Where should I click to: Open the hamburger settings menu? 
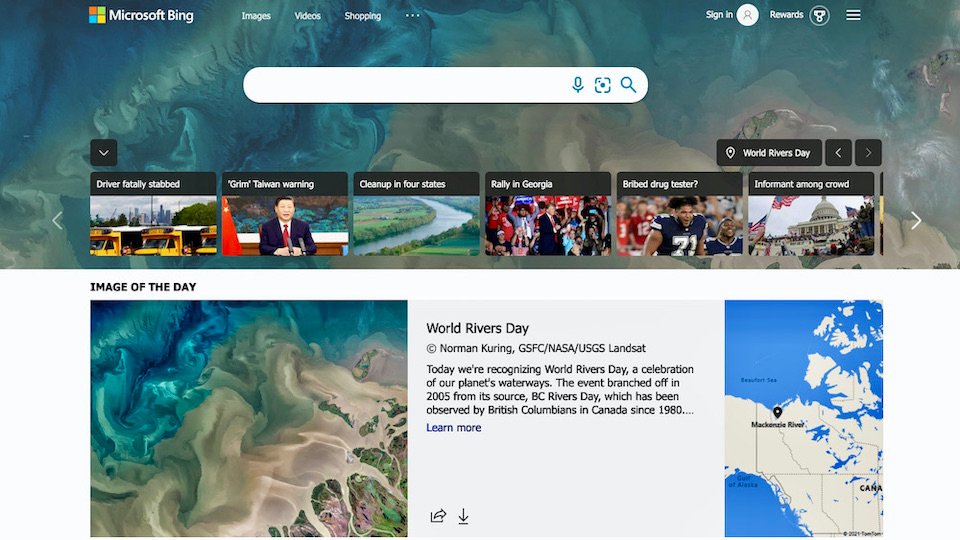853,15
